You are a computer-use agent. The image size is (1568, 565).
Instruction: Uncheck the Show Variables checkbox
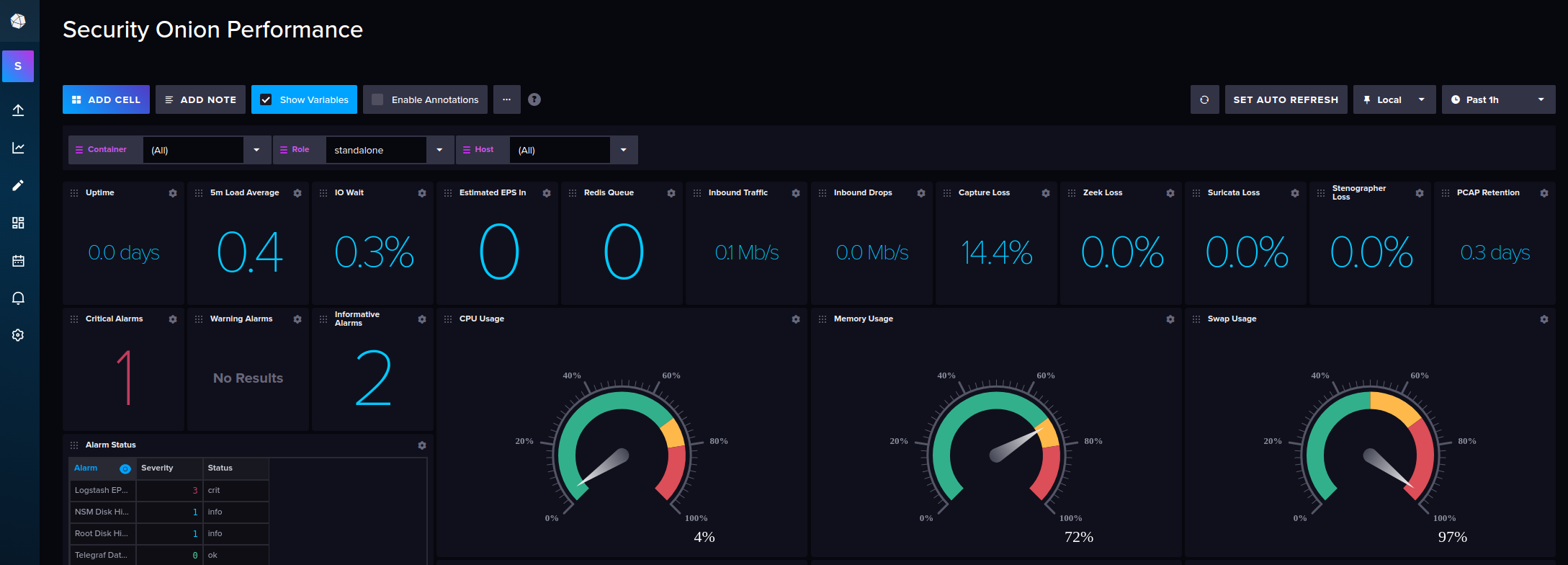pos(266,99)
